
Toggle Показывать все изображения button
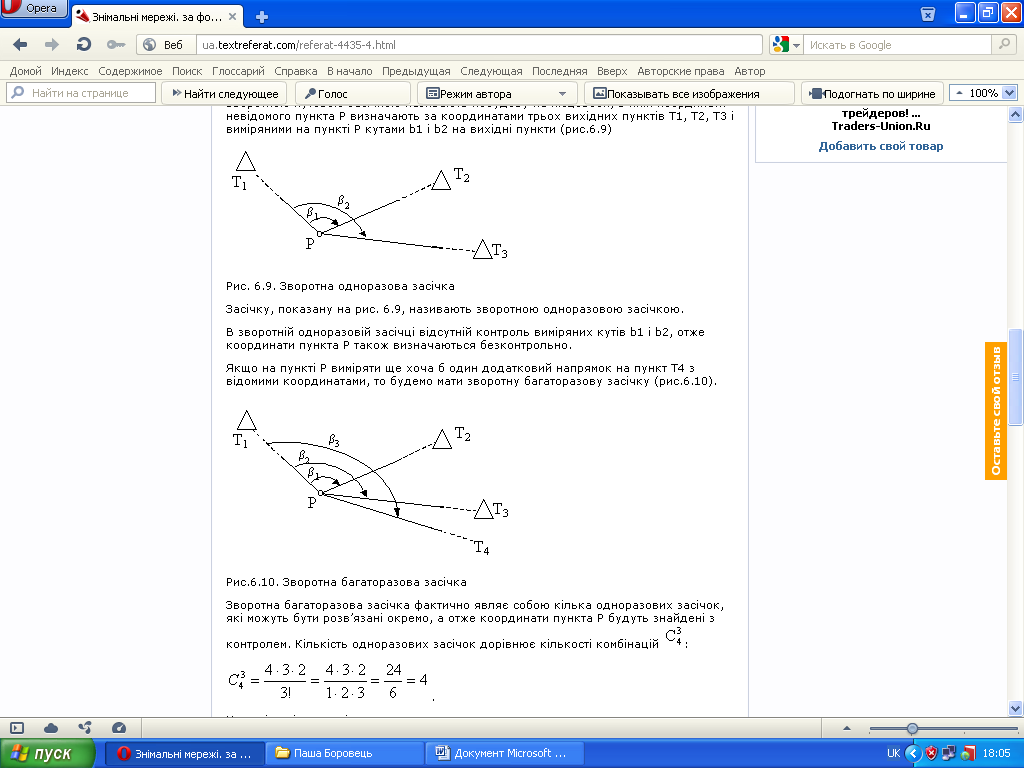tap(689, 93)
